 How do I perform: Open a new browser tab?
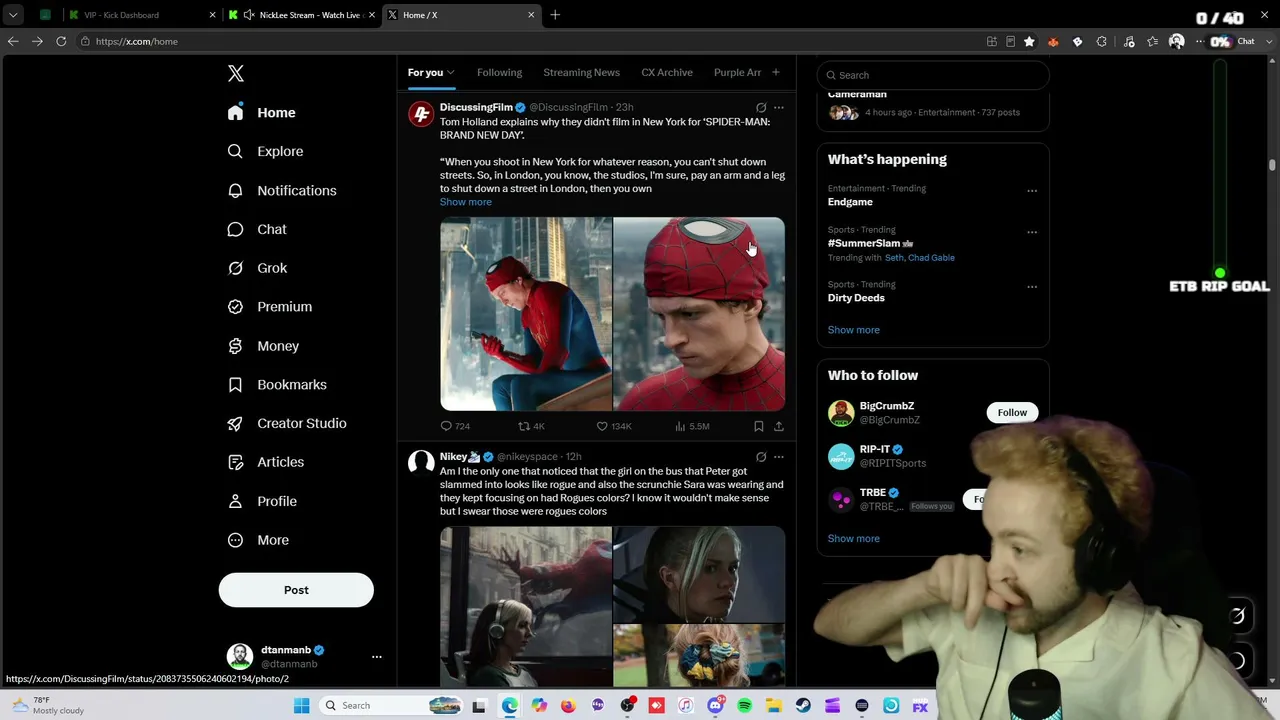[555, 15]
